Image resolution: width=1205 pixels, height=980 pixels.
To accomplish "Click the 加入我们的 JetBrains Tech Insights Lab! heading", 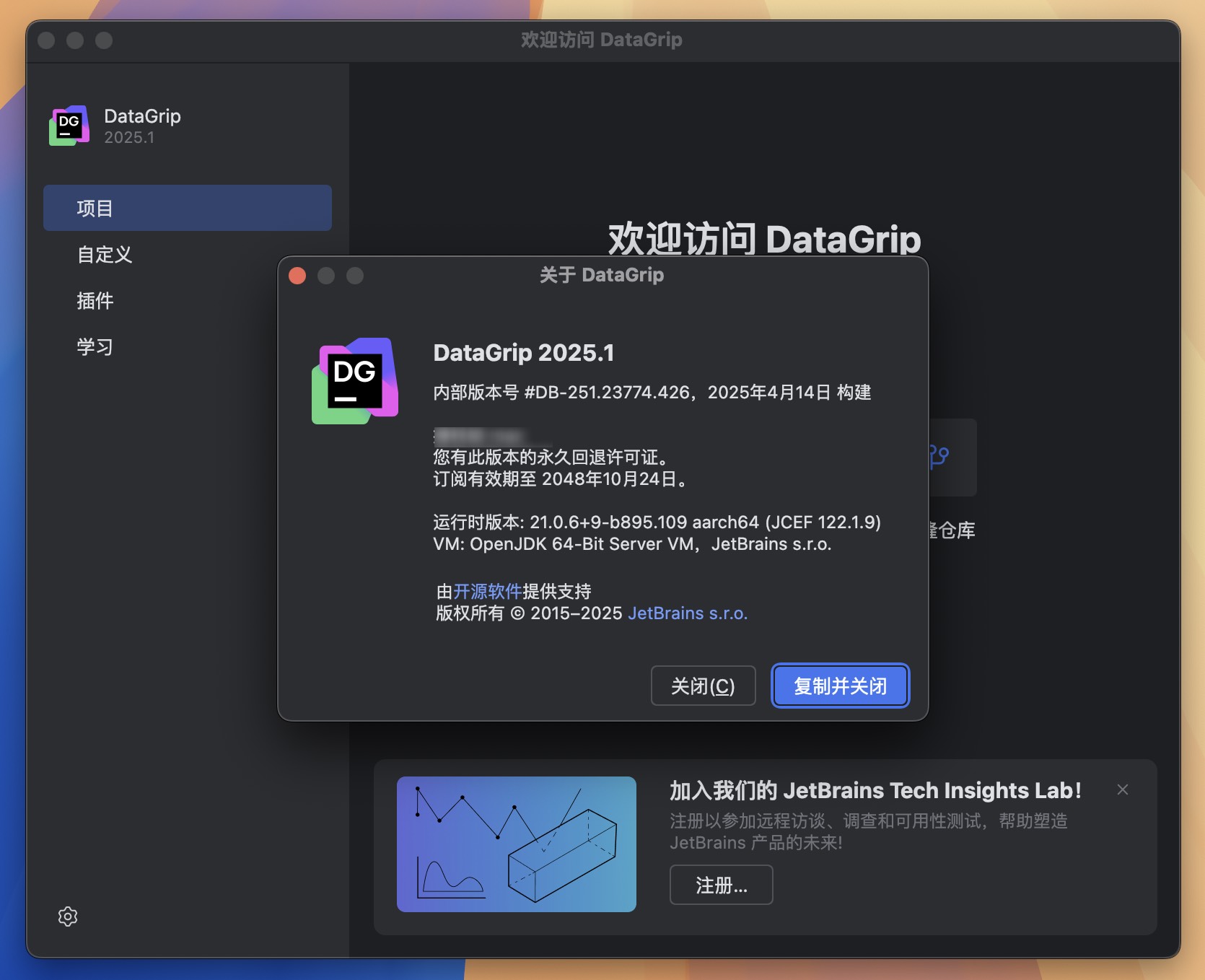I will pos(875,791).
